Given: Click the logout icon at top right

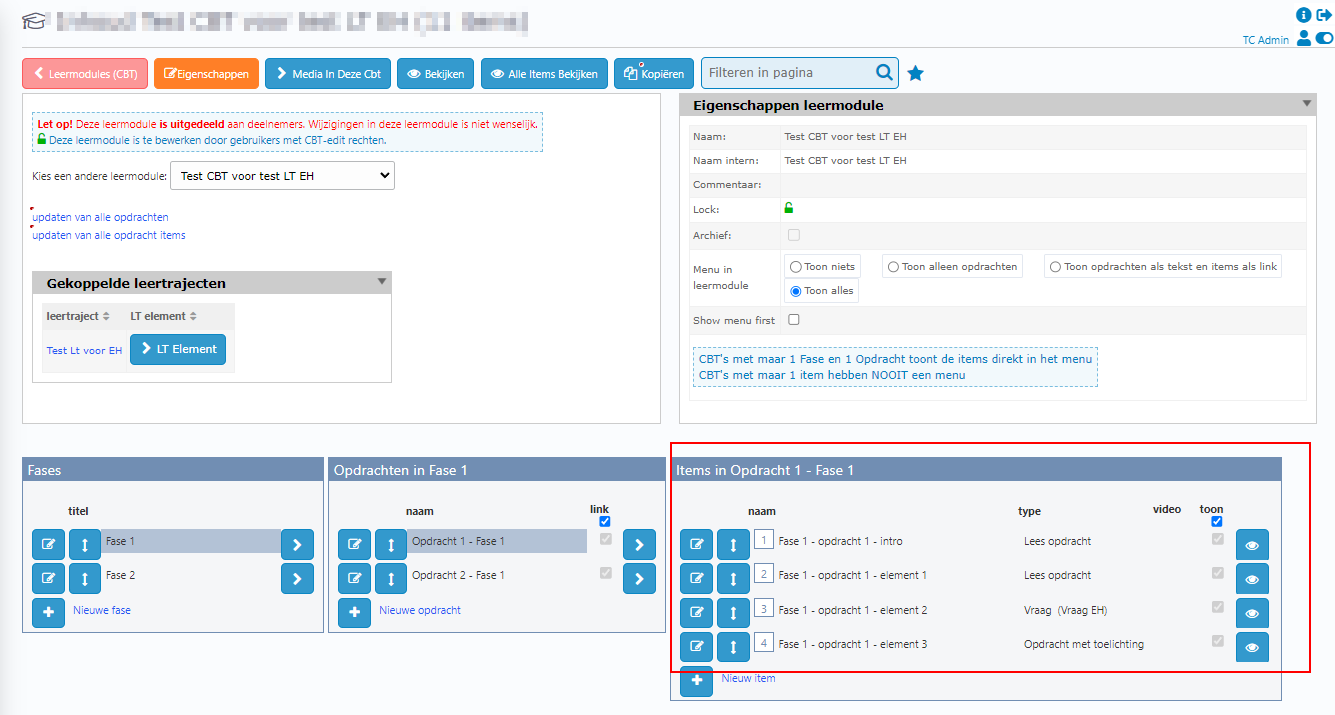Looking at the screenshot, I should coord(1324,15).
